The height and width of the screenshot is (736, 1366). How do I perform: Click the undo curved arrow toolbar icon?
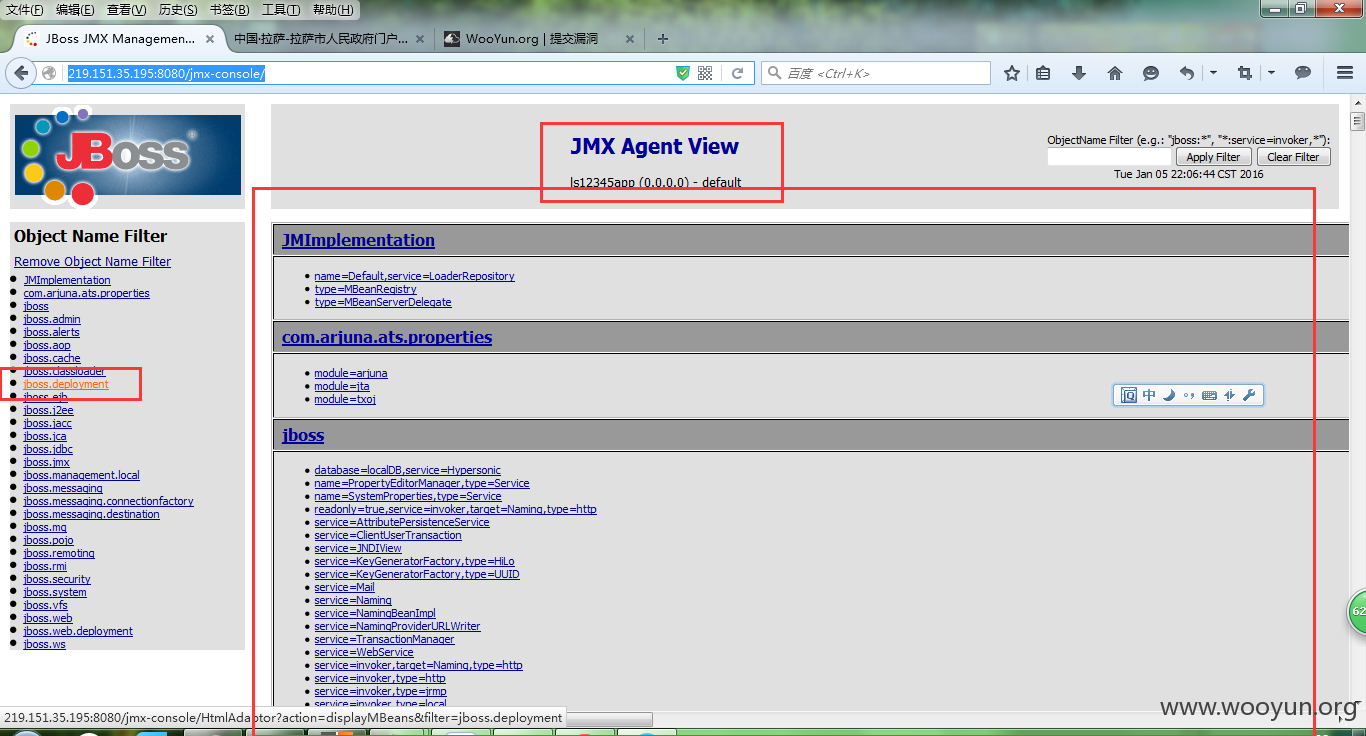[x=1187, y=73]
